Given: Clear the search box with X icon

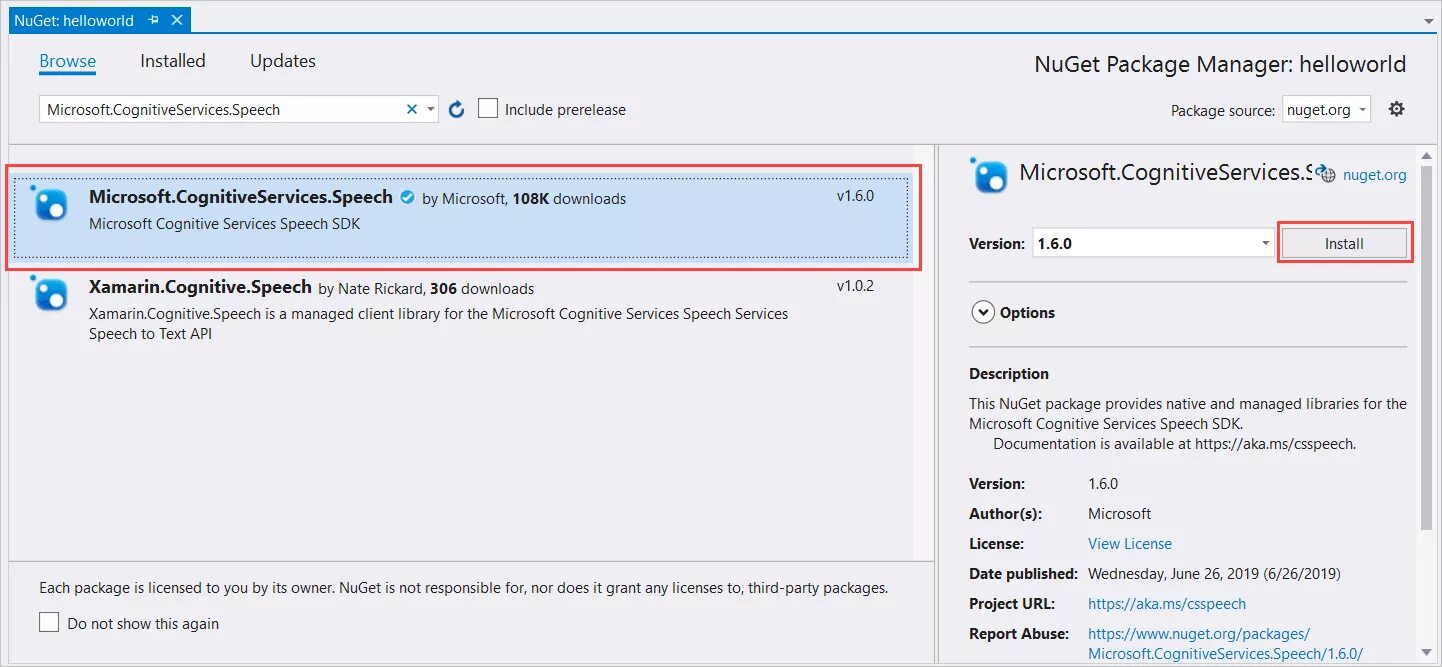Looking at the screenshot, I should [x=411, y=110].
